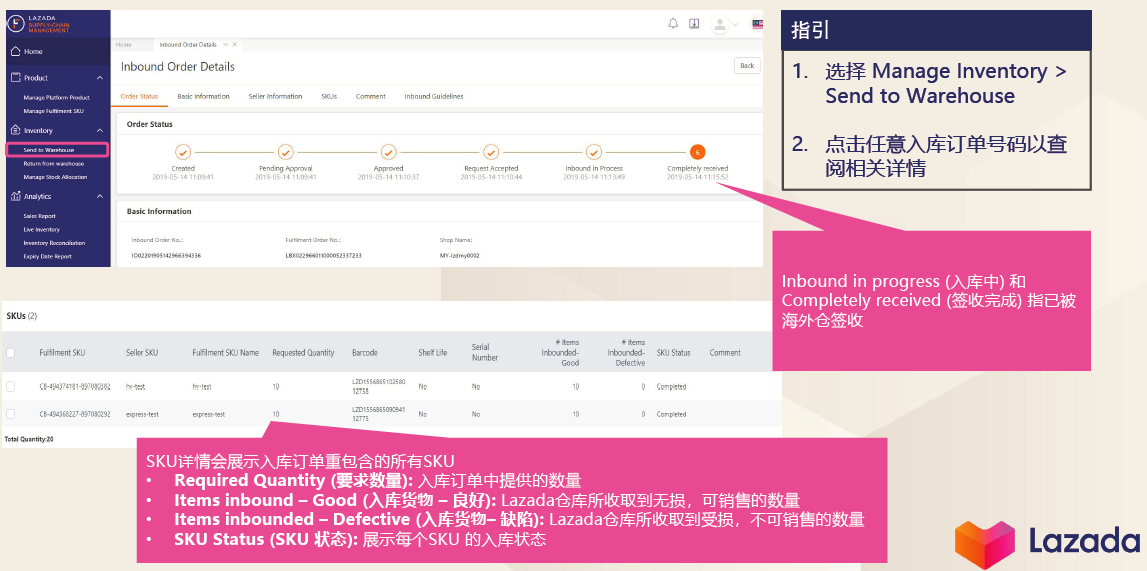Switch to the Order Status tab
Screen dimensions: 1147x571
coord(139,97)
